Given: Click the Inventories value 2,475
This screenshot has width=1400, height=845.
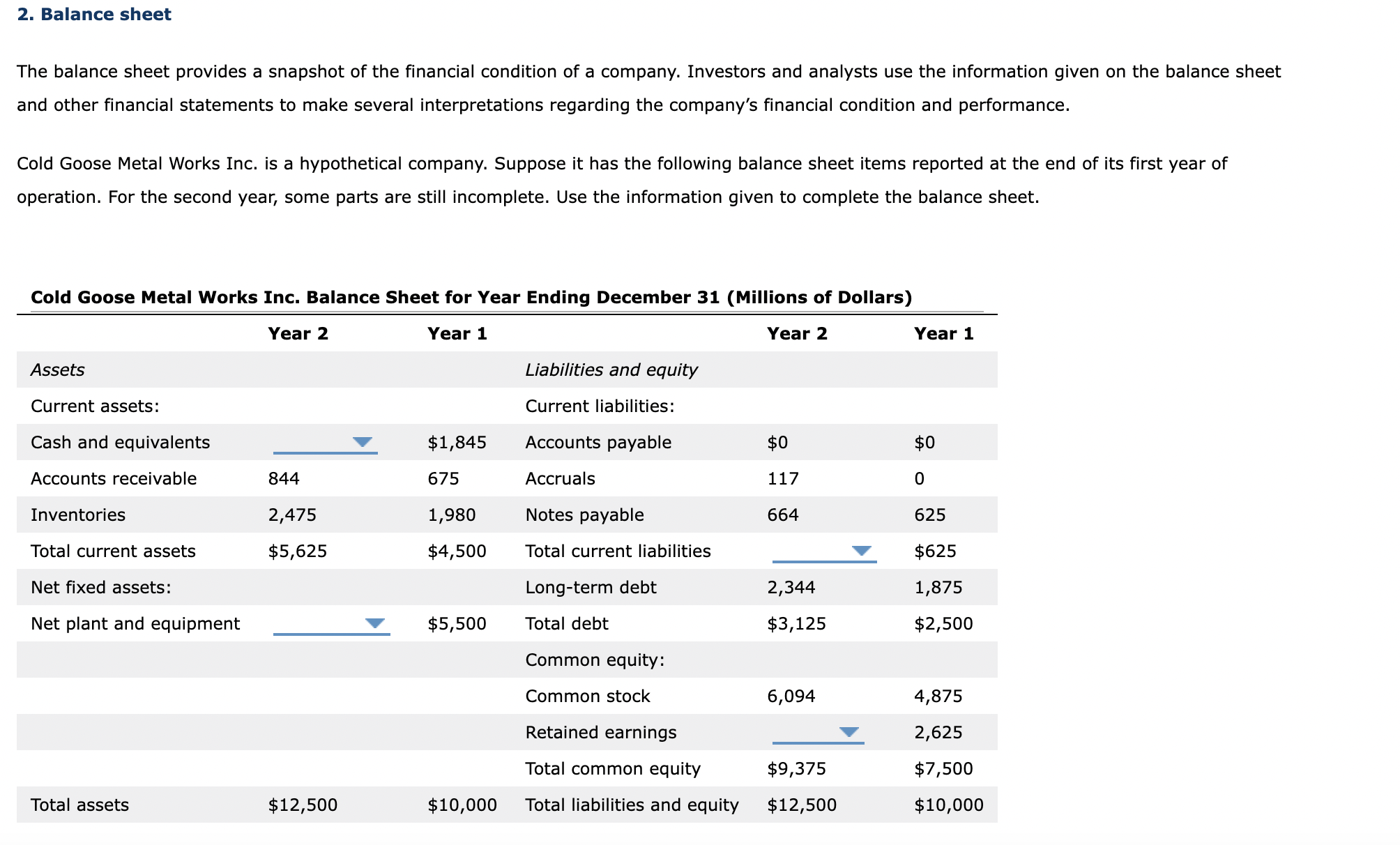Looking at the screenshot, I should pos(292,515).
